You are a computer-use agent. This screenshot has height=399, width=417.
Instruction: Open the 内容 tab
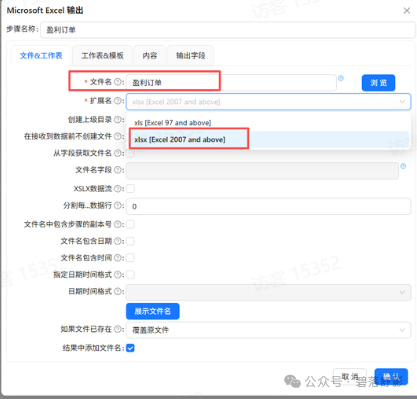(150, 56)
